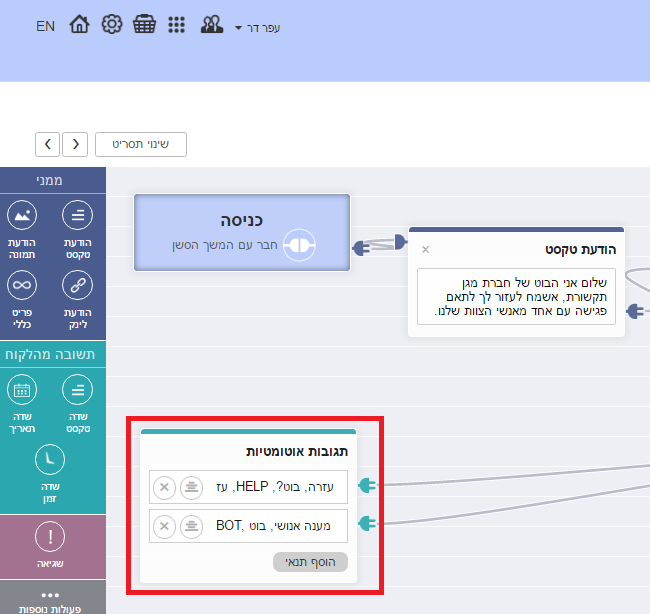This screenshot has height=614, width=650.
Task: Click the home icon in header
Action: (79, 26)
